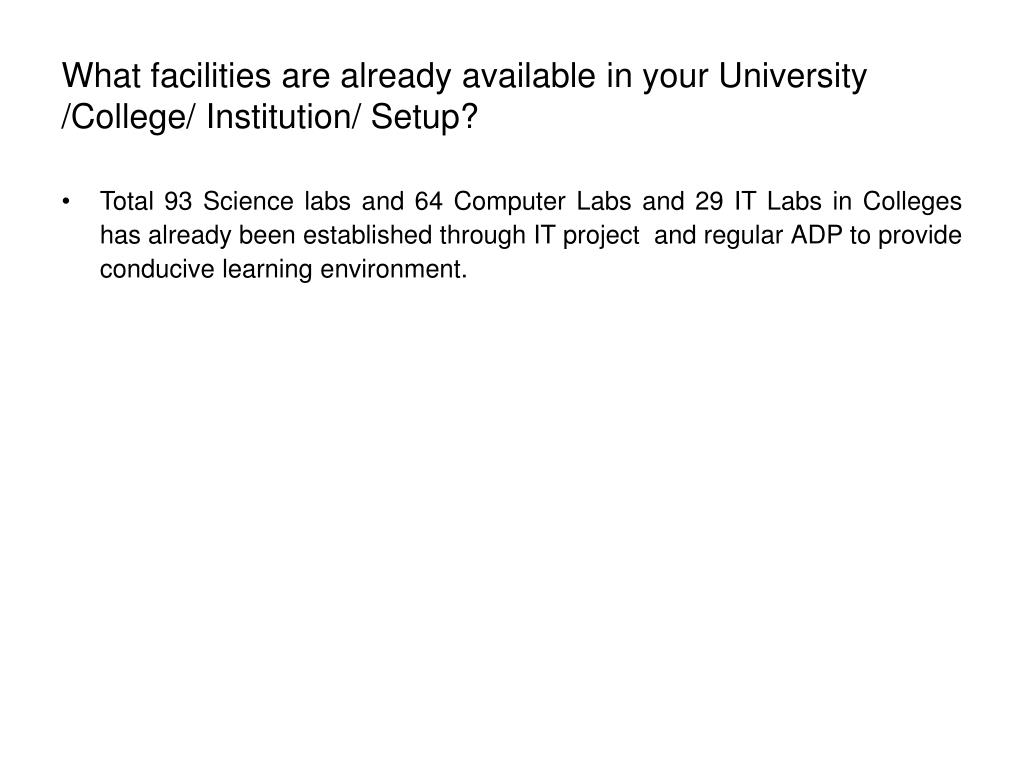
Task: Click the word 'Institution/' in the heading
Action: click(283, 118)
